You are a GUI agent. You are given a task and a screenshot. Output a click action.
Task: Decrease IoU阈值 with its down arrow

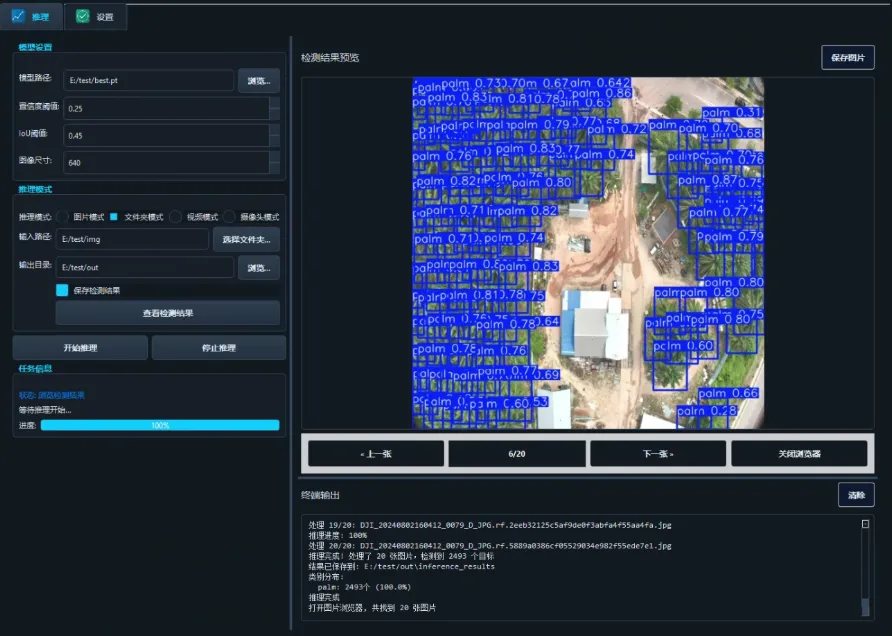[x=274, y=141]
